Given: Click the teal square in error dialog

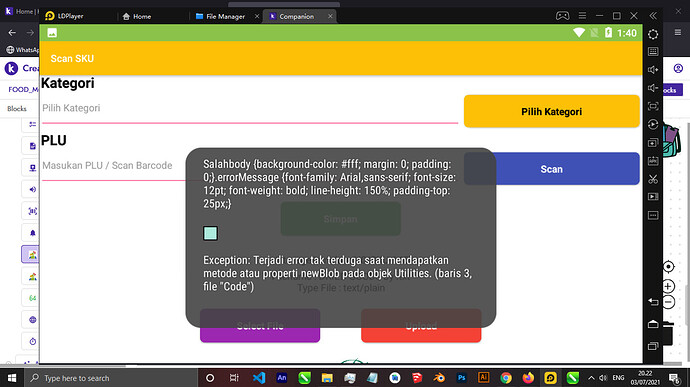Looking at the screenshot, I should 210,233.
